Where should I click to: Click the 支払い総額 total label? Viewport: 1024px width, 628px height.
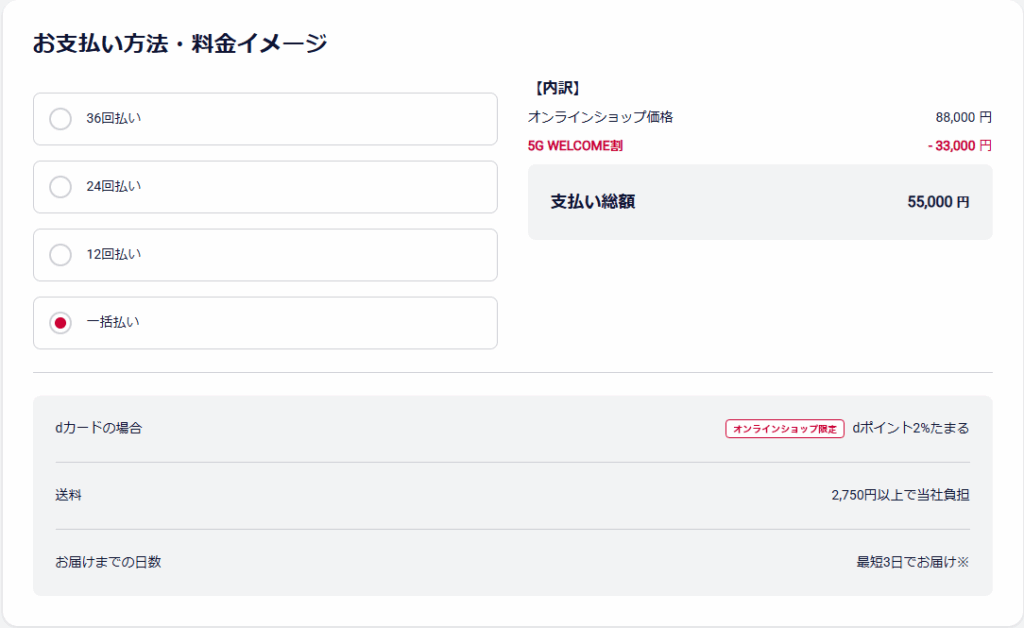click(592, 202)
